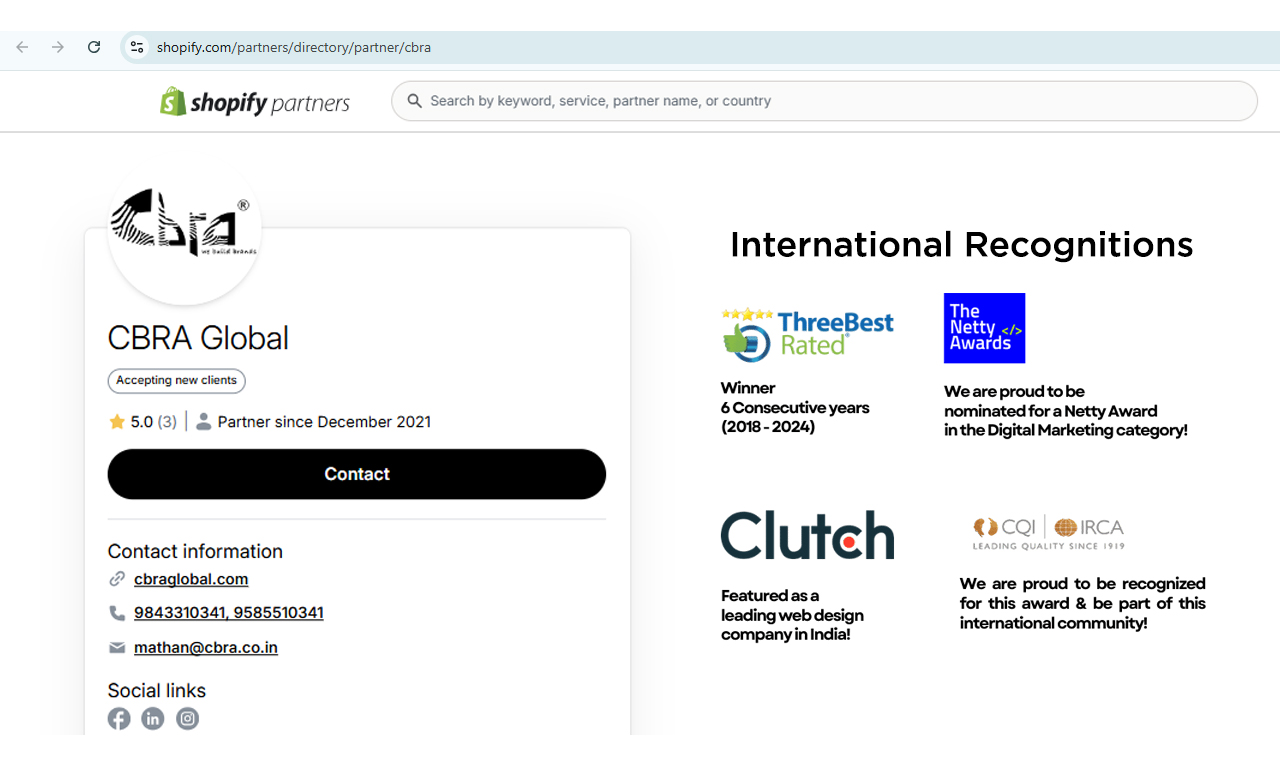Viewport: 1280px width, 780px height.
Task: Open the LinkedIn social link
Action: (153, 718)
